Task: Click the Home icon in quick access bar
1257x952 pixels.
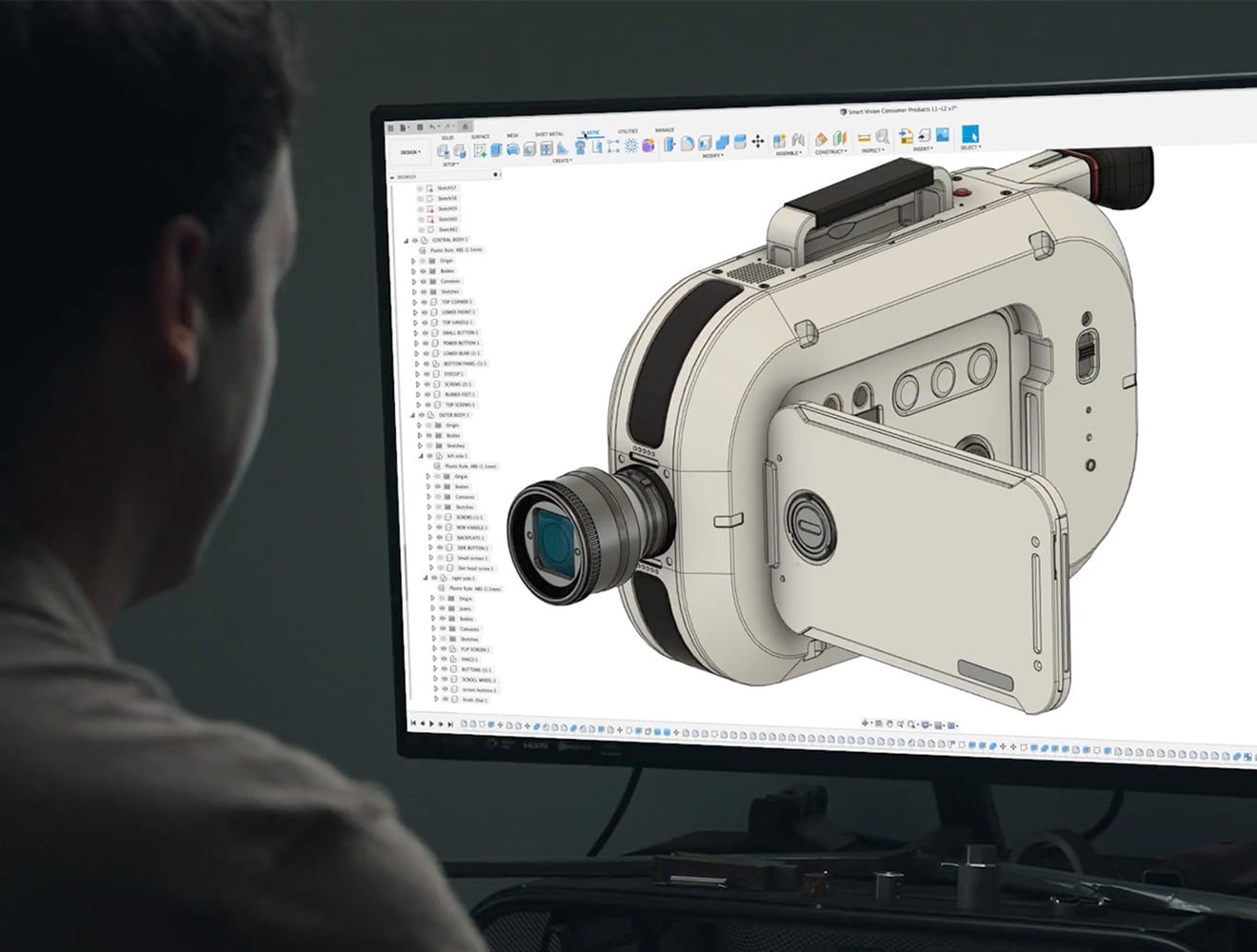Action: [465, 127]
